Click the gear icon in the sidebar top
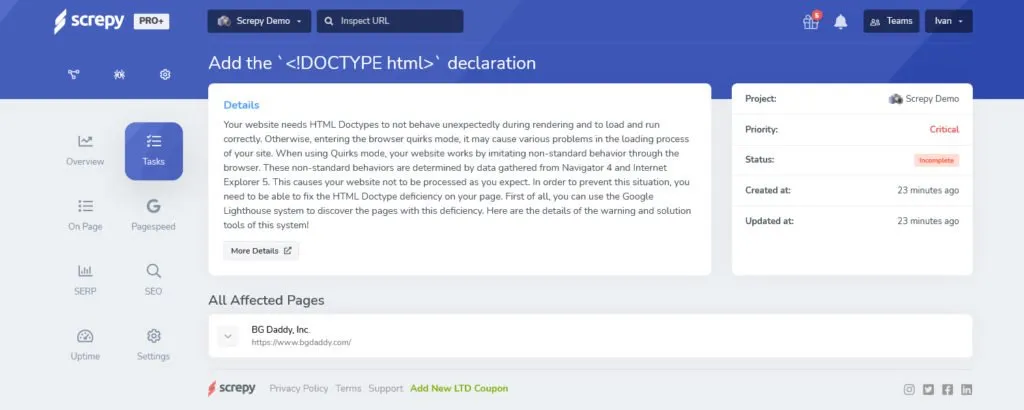 tap(165, 74)
